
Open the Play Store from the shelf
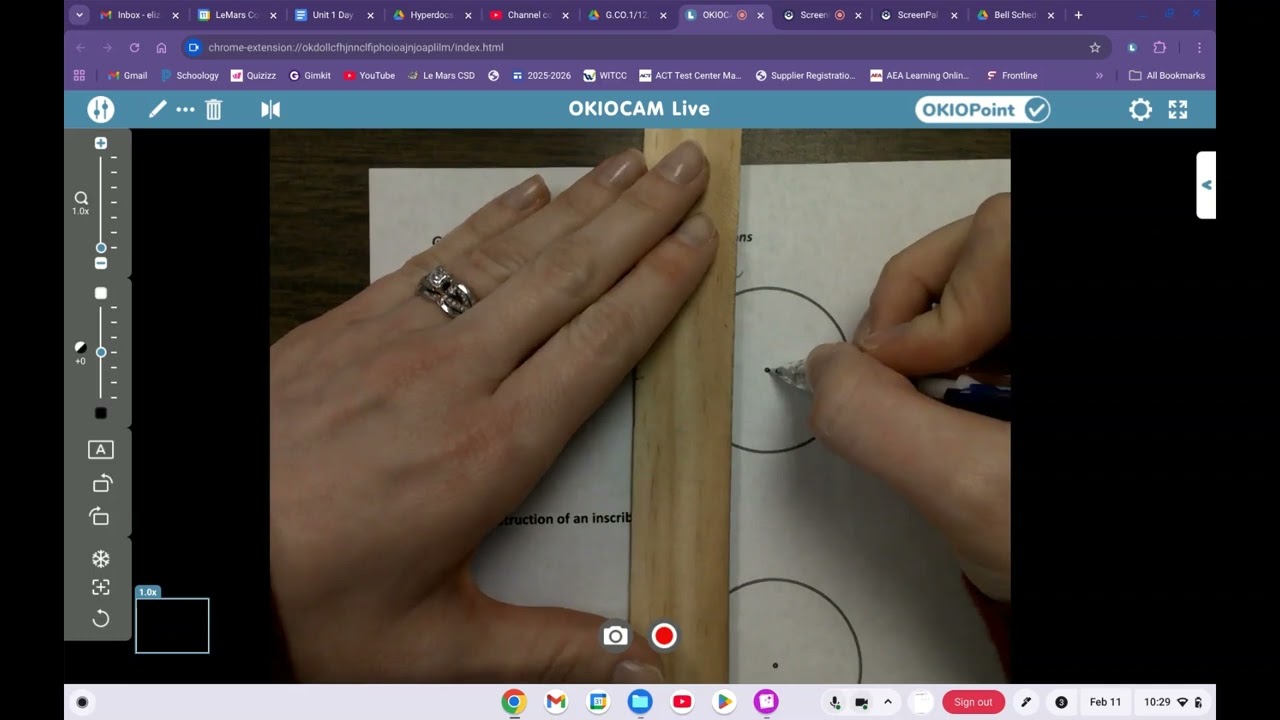click(724, 702)
